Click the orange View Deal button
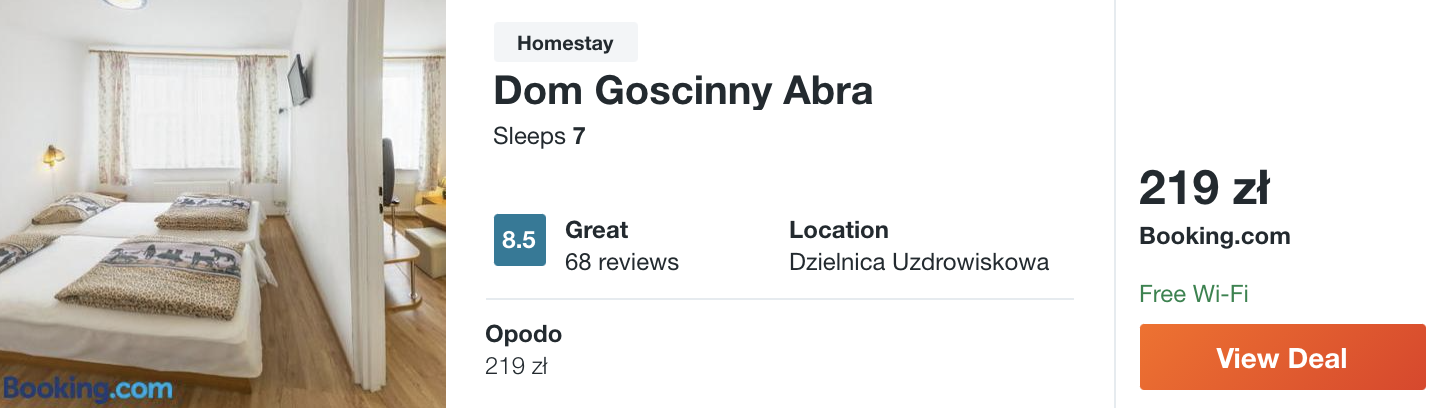The height and width of the screenshot is (408, 1442). [x=1282, y=357]
